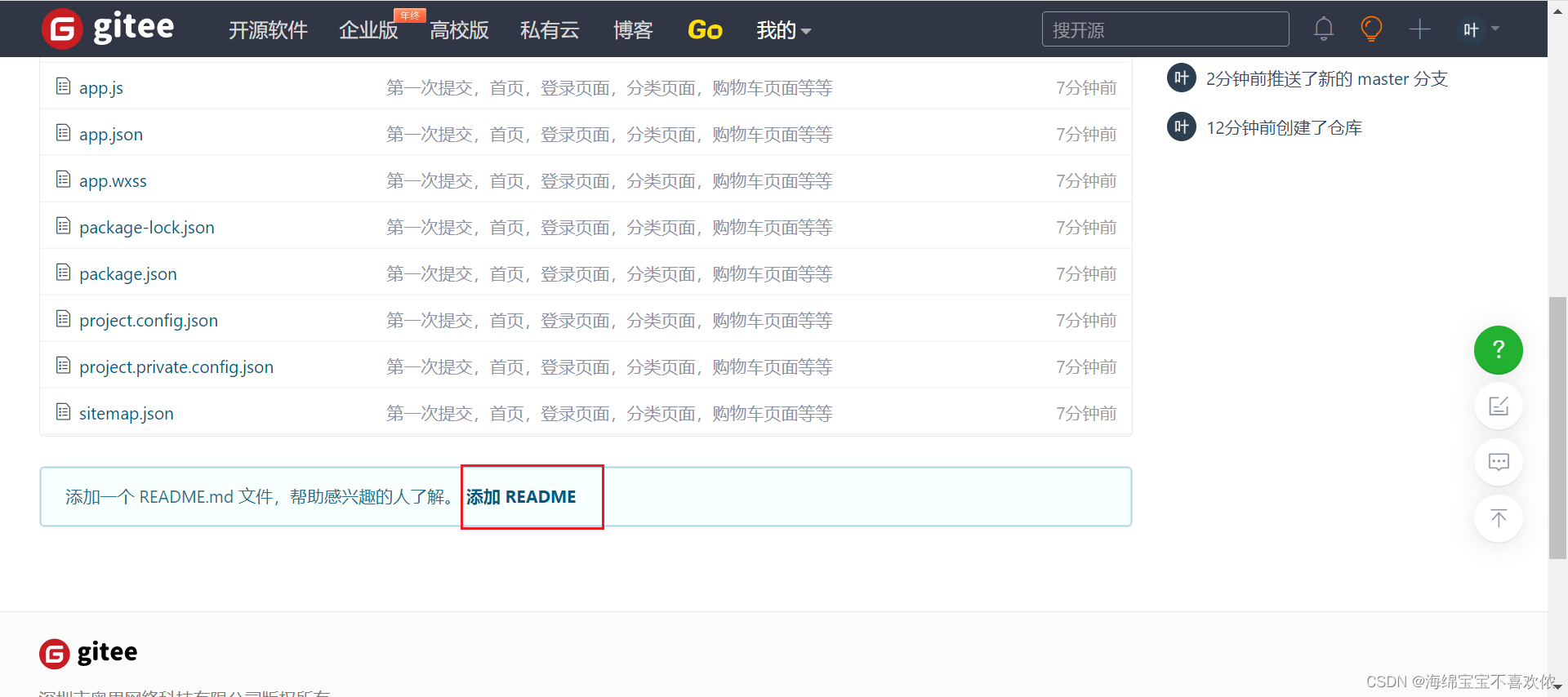Open 私有云 in navigation

click(550, 30)
